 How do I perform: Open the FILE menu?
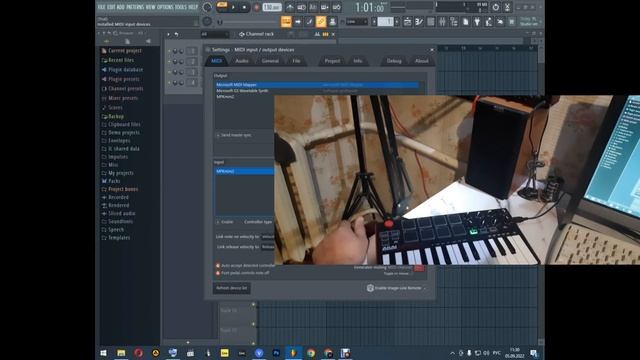101,7
